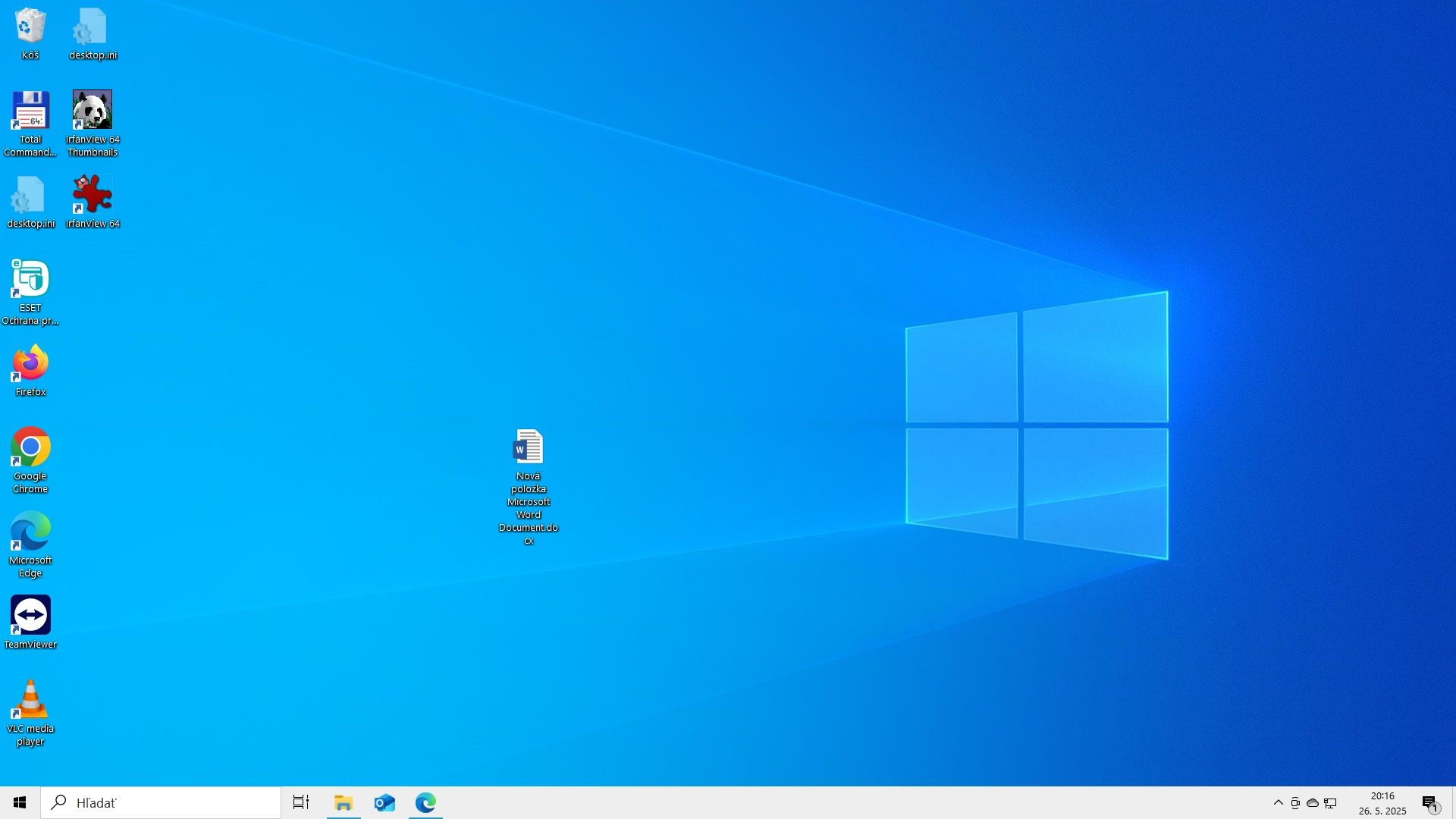
Task: Expand hidden system tray icons
Action: [1278, 802]
